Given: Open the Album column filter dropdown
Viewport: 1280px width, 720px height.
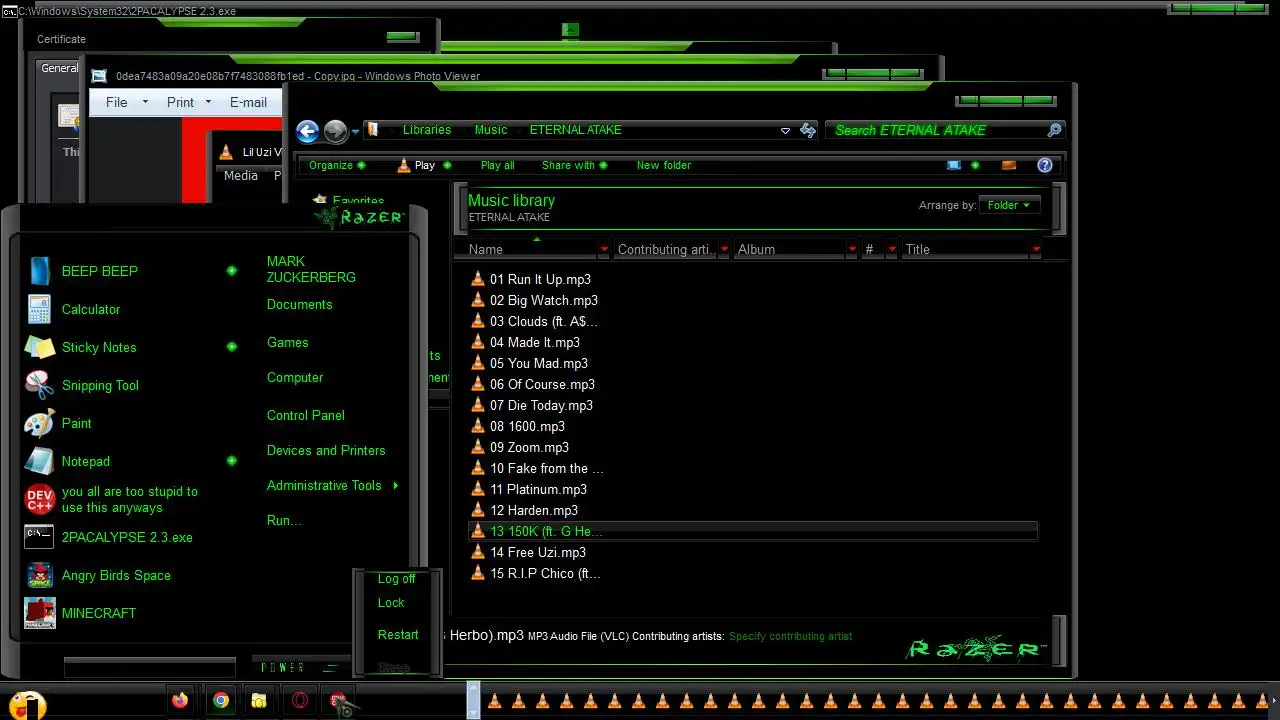Looking at the screenshot, I should pos(852,250).
